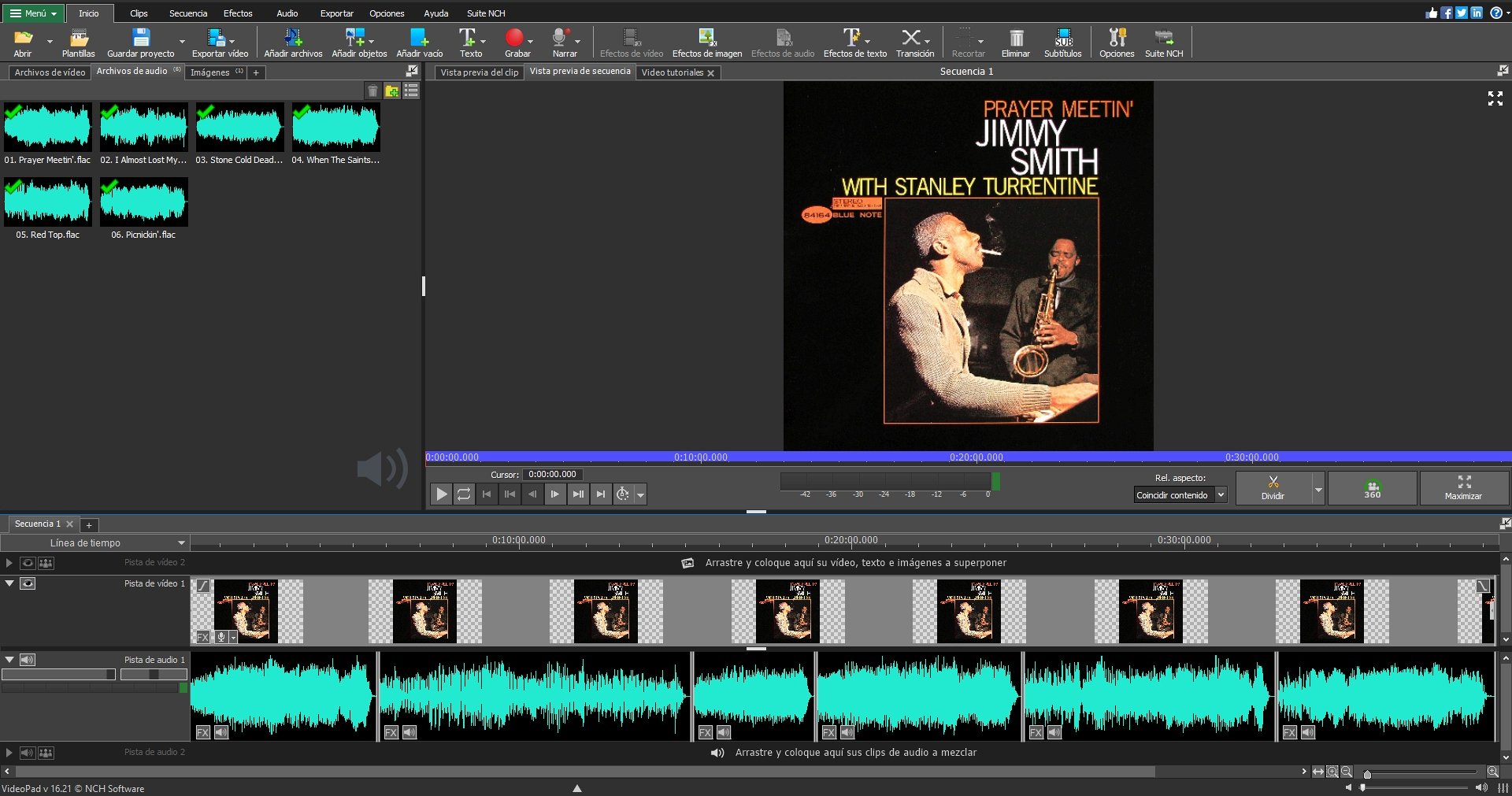Mute Pista de audio 2 speaker icon
This screenshot has height=796, width=1512.
tap(28, 753)
